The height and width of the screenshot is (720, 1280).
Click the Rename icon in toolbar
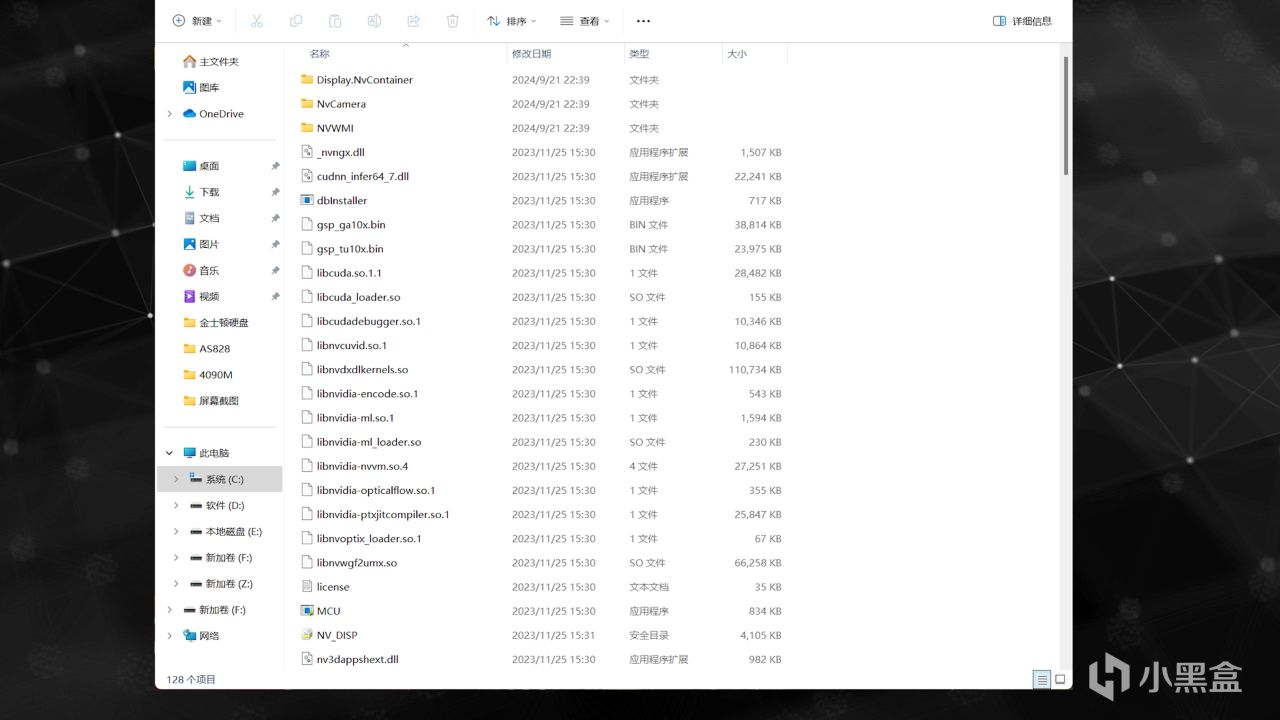(374, 21)
